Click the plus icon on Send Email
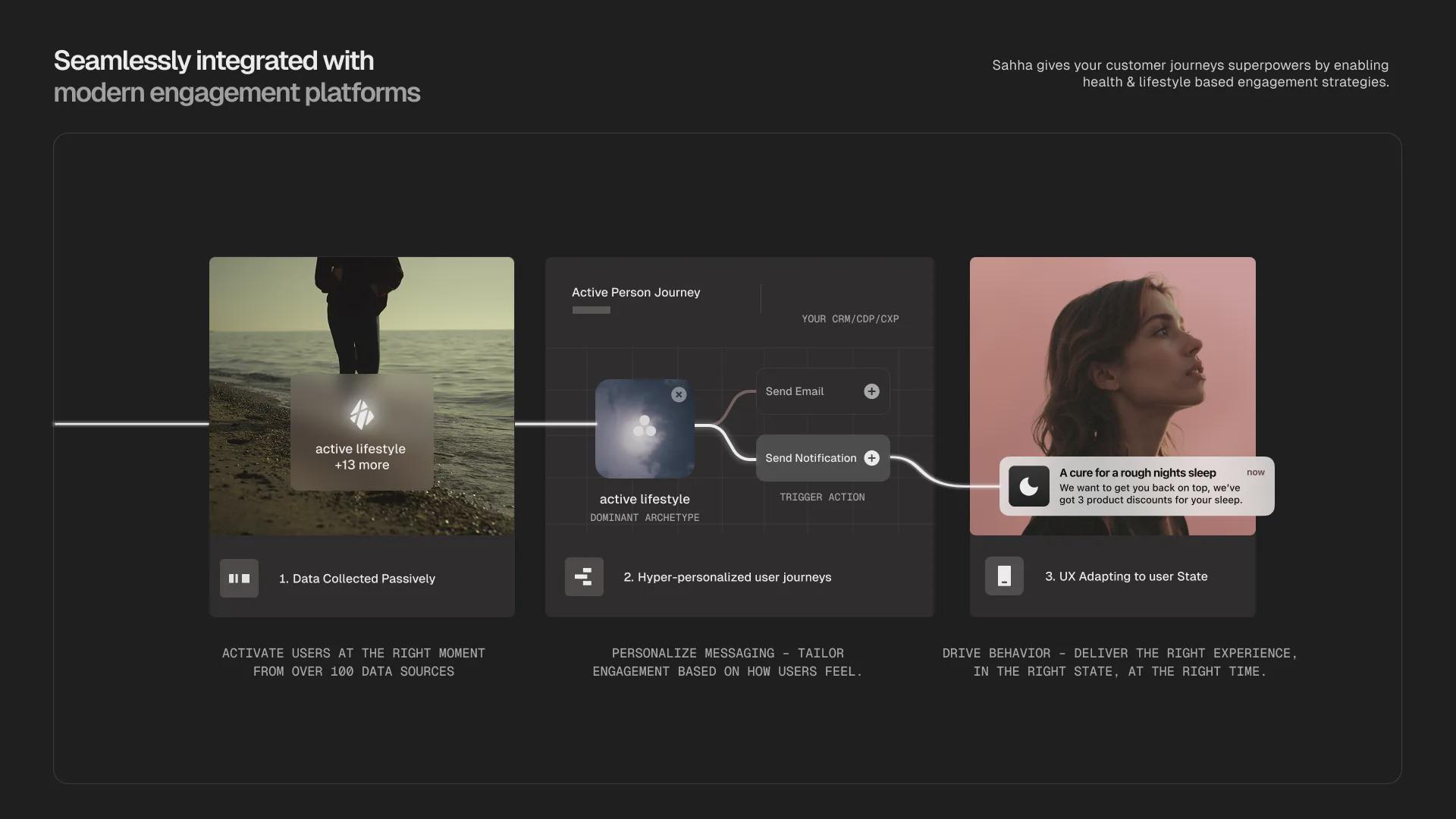Screen dimensions: 1456x819 (871, 391)
